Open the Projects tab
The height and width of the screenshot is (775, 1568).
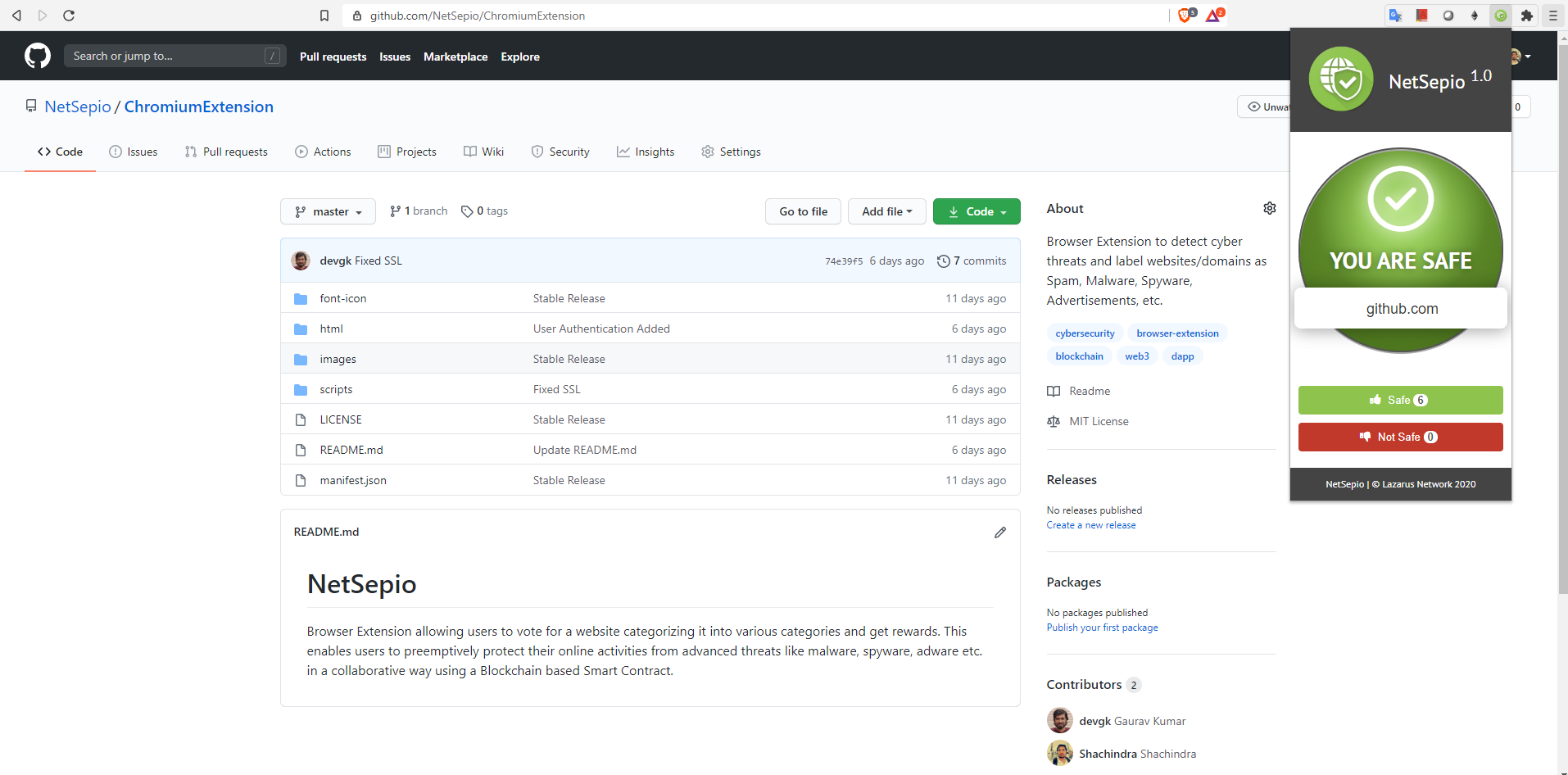pos(406,152)
